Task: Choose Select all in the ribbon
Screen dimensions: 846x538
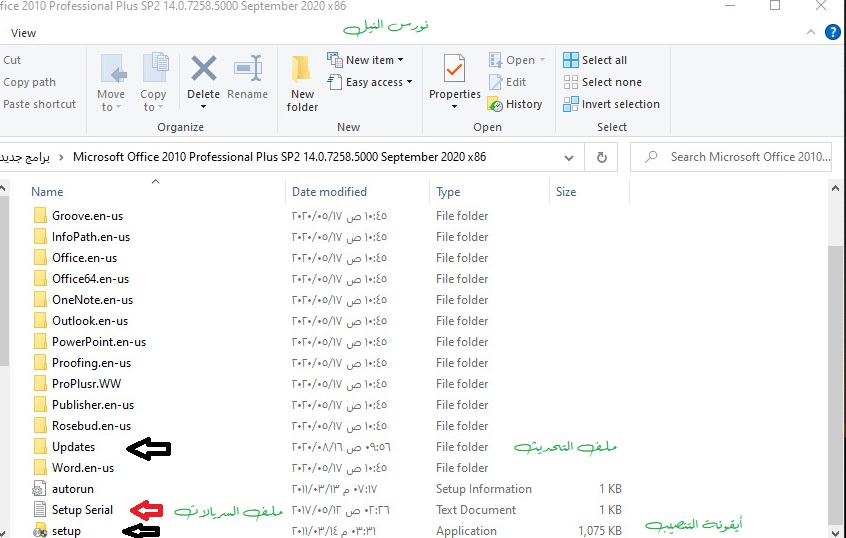Action: [596, 60]
